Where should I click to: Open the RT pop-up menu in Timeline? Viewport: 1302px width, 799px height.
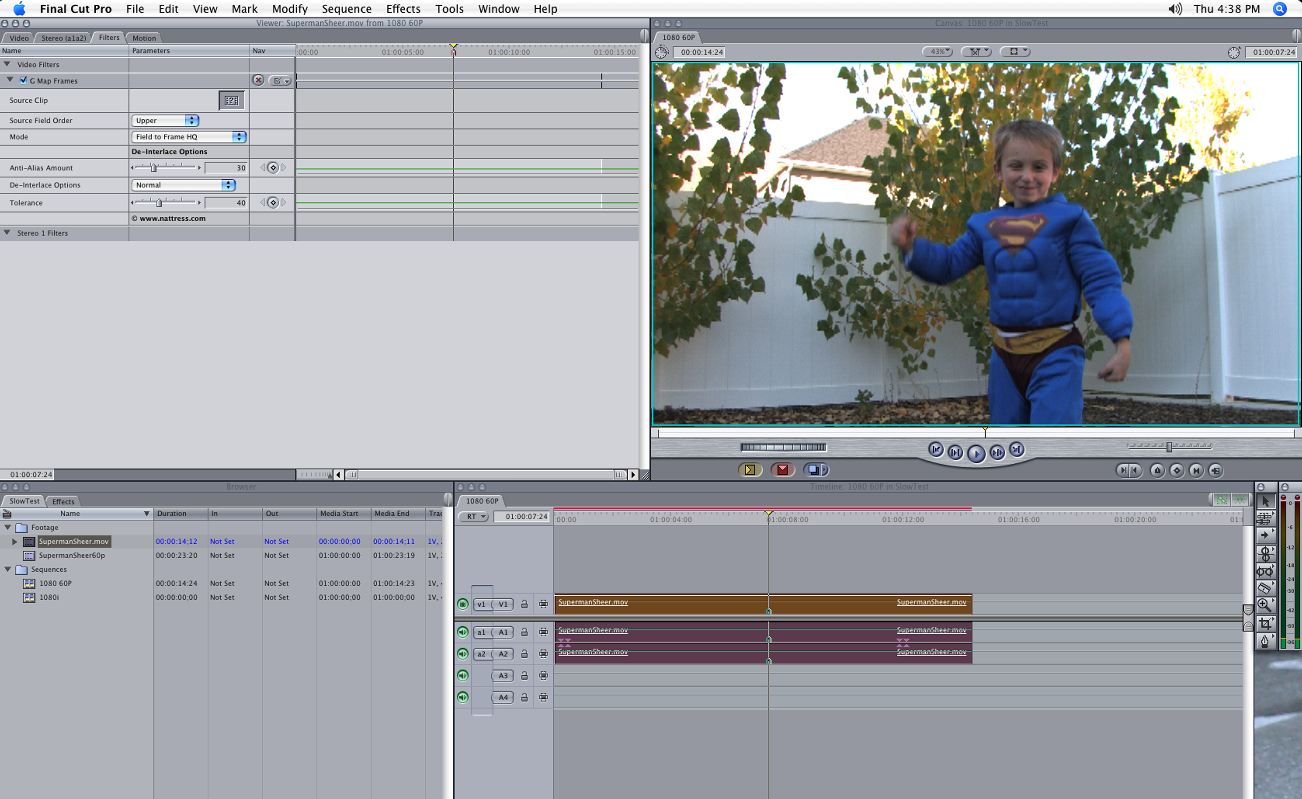(473, 517)
